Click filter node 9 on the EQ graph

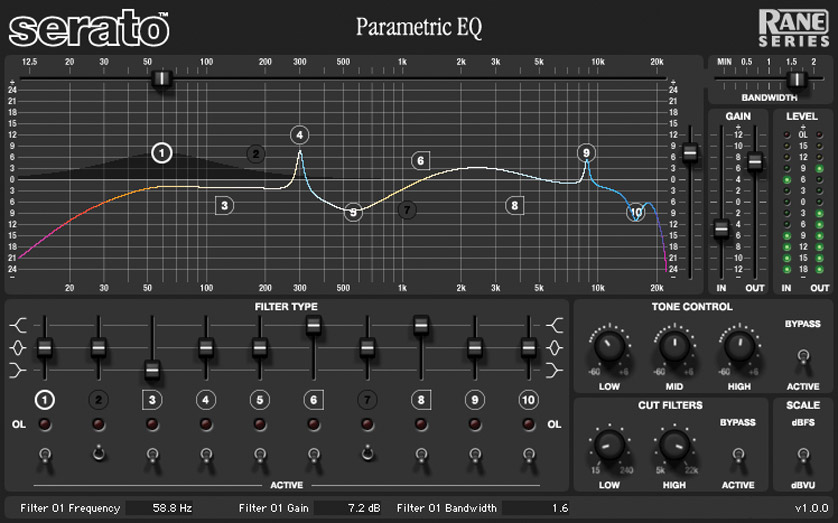point(586,152)
